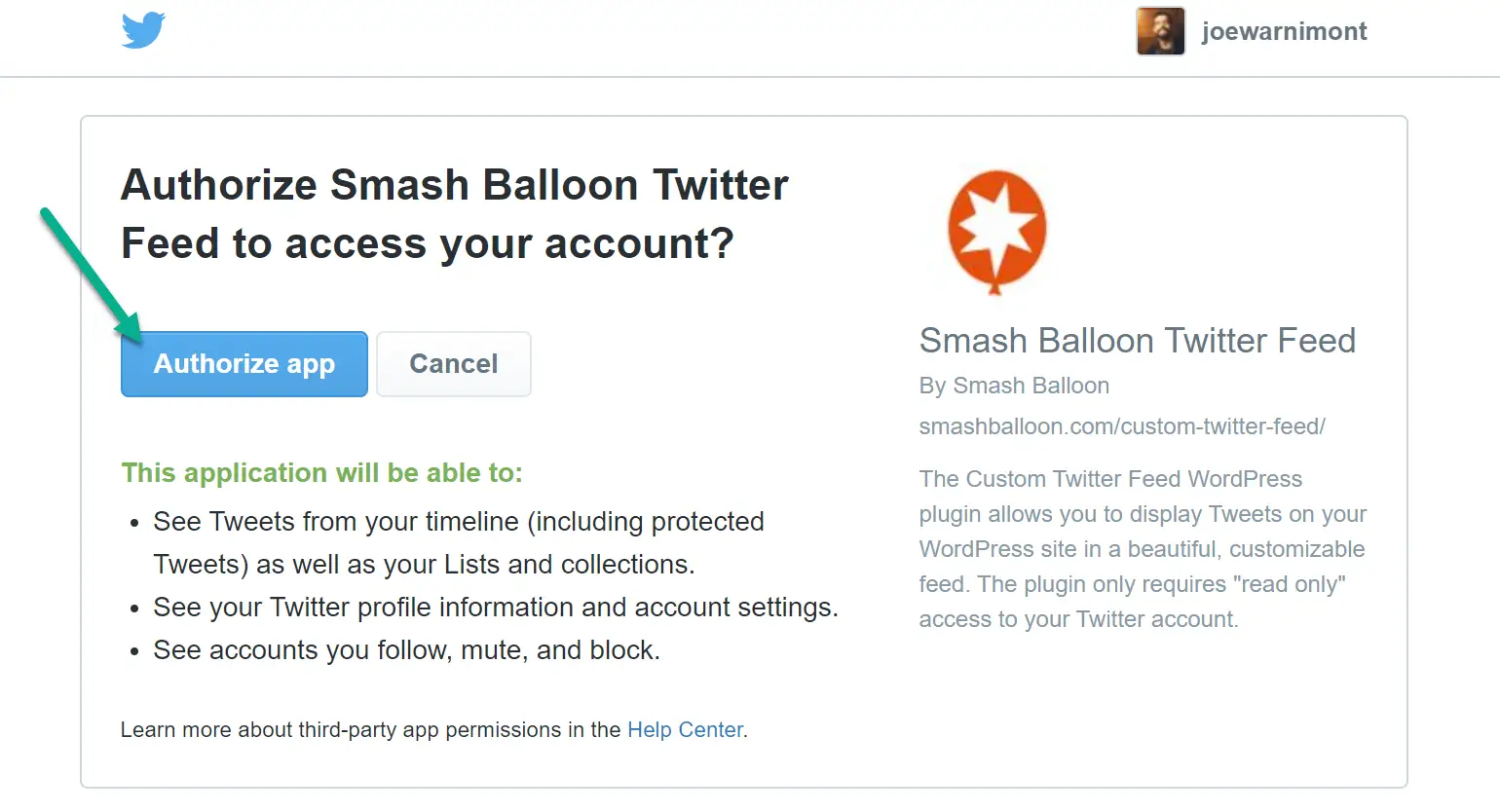Visit smashballoon.com/custom-twitter-feed/ link

tap(1122, 425)
